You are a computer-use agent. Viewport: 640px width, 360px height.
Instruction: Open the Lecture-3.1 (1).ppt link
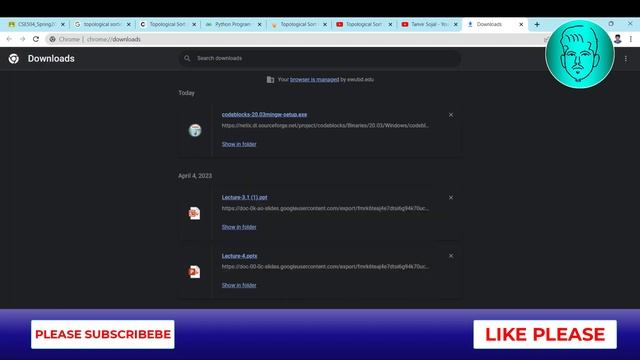coord(244,197)
